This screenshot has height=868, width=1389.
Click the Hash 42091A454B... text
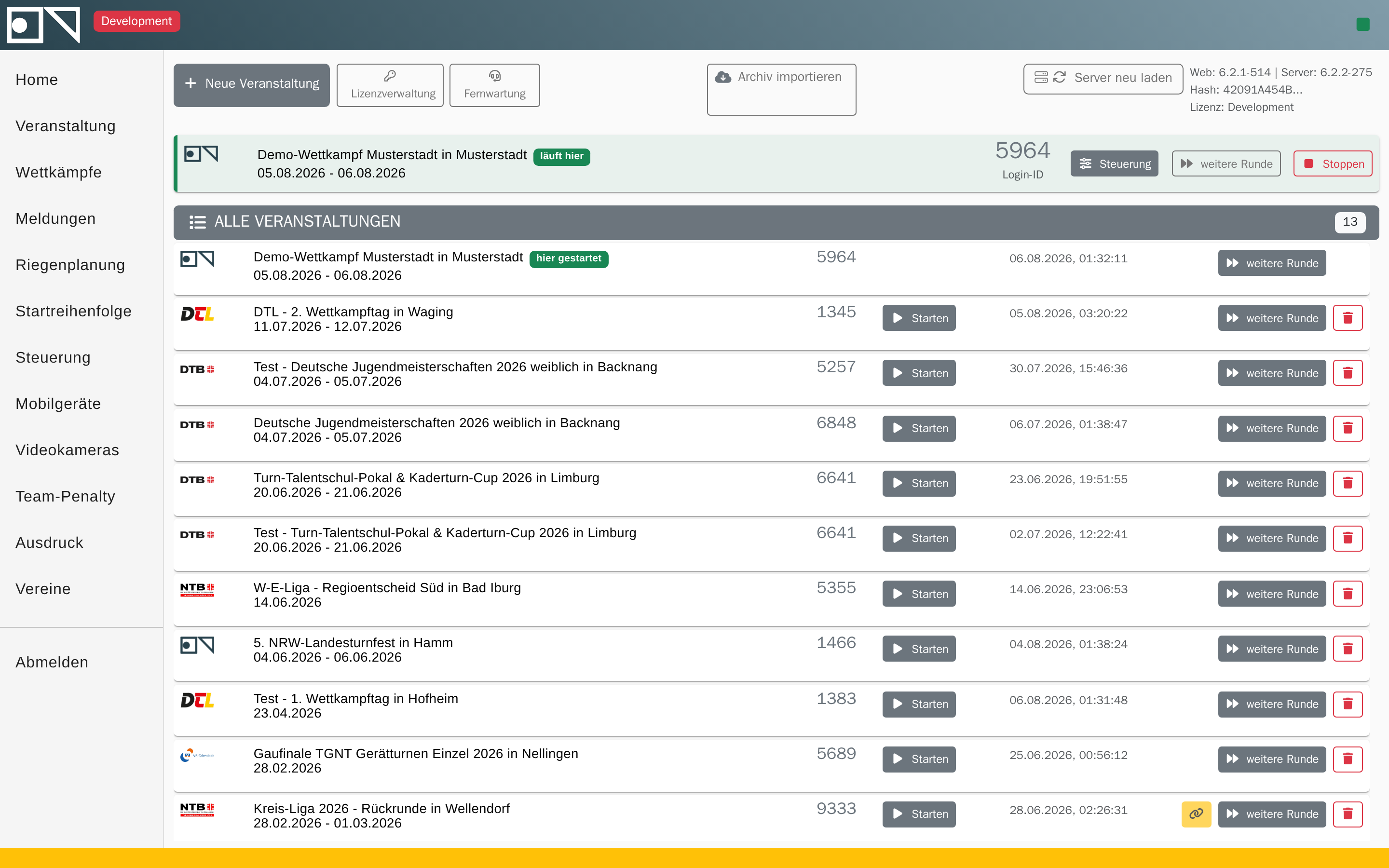1245,90
